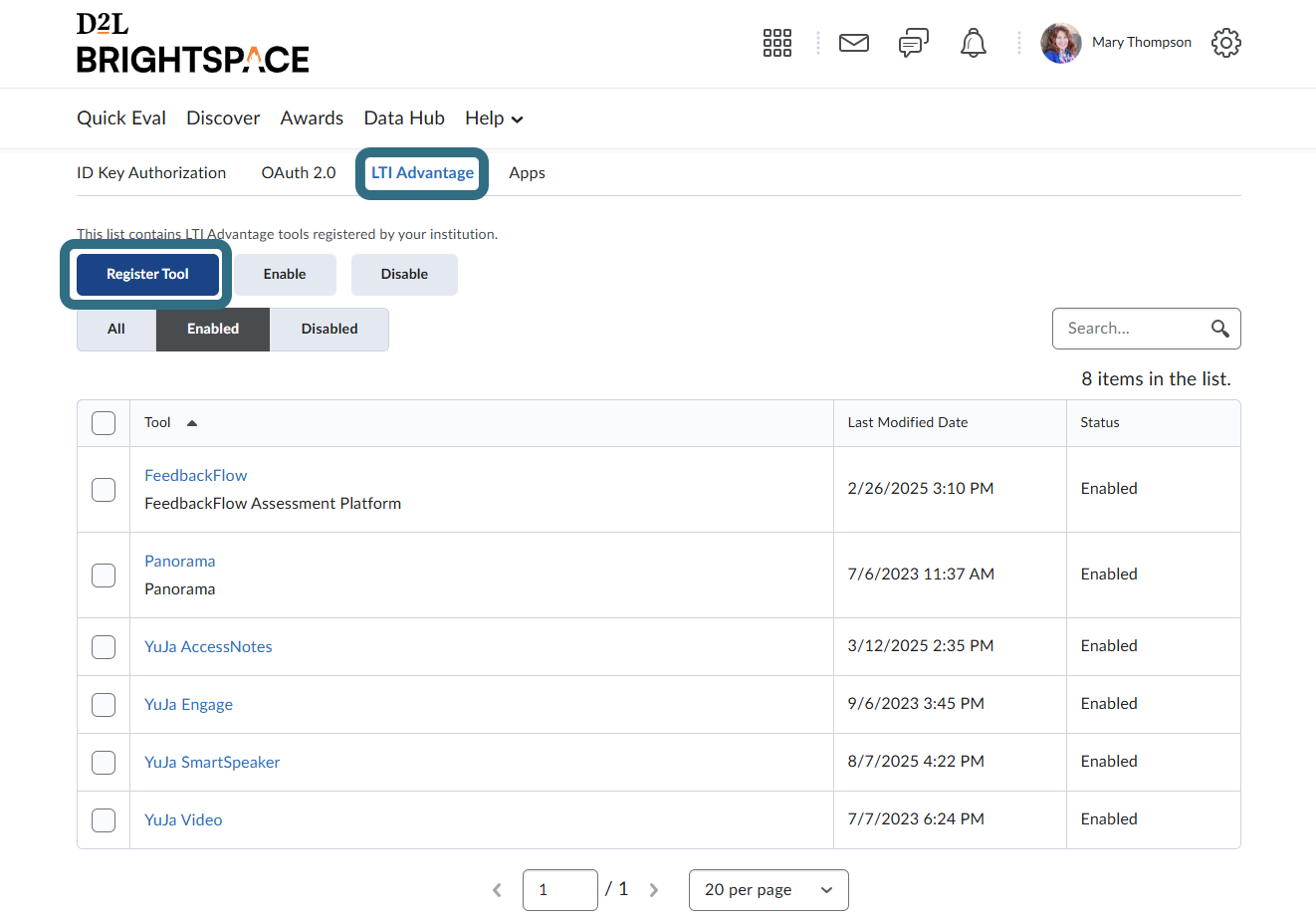Check the YuJa Engage row checkbox
This screenshot has height=924, width=1316.
(104, 705)
